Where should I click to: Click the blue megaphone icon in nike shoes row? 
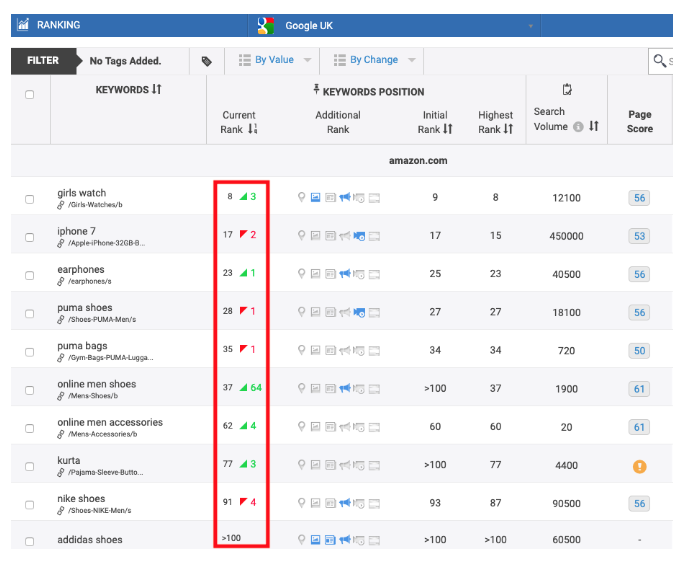[x=345, y=503]
